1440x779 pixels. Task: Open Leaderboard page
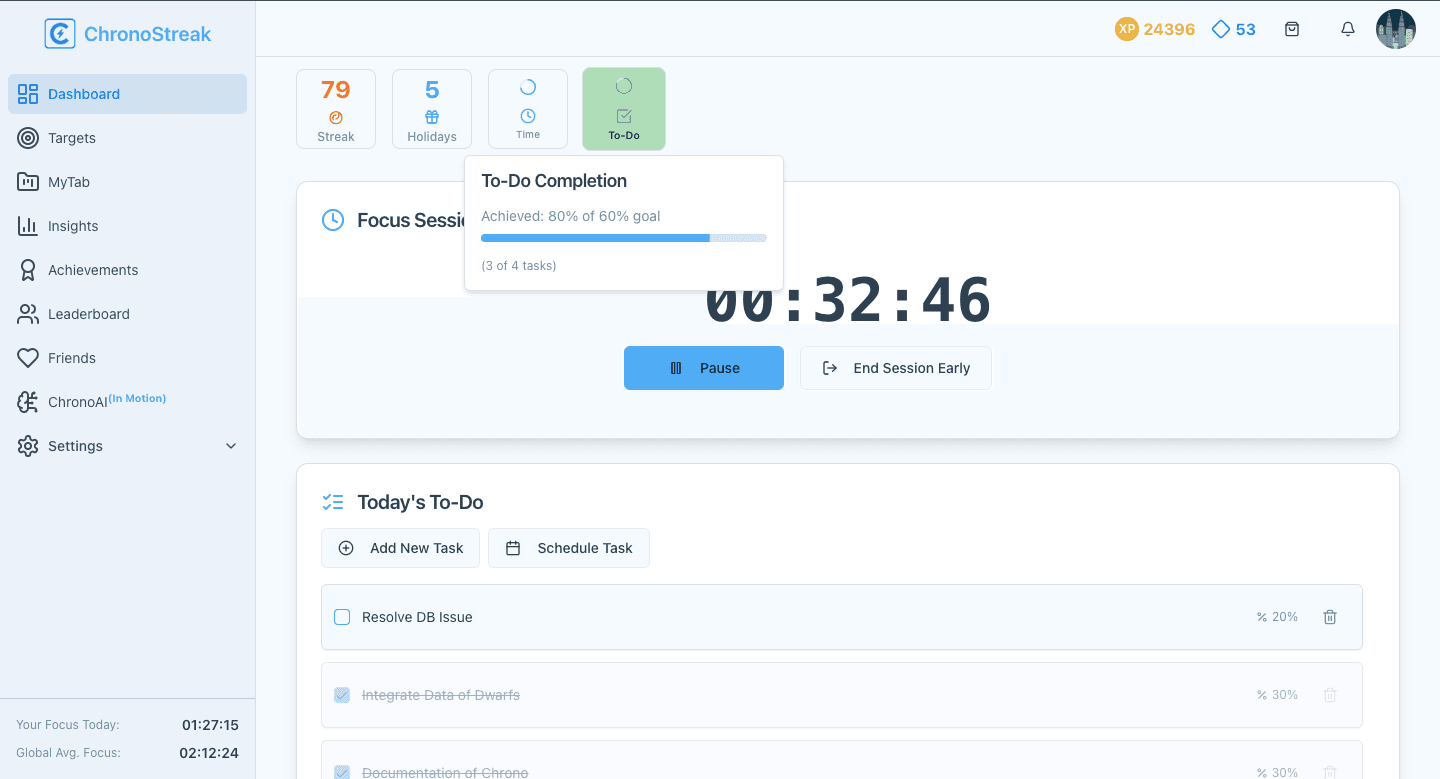coord(127,314)
